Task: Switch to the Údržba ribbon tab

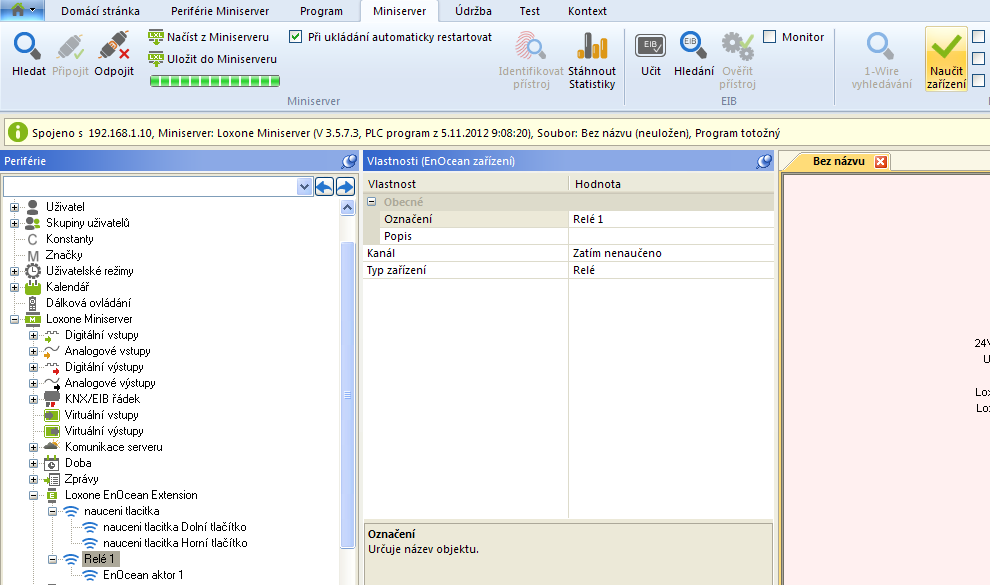Action: pos(473,11)
